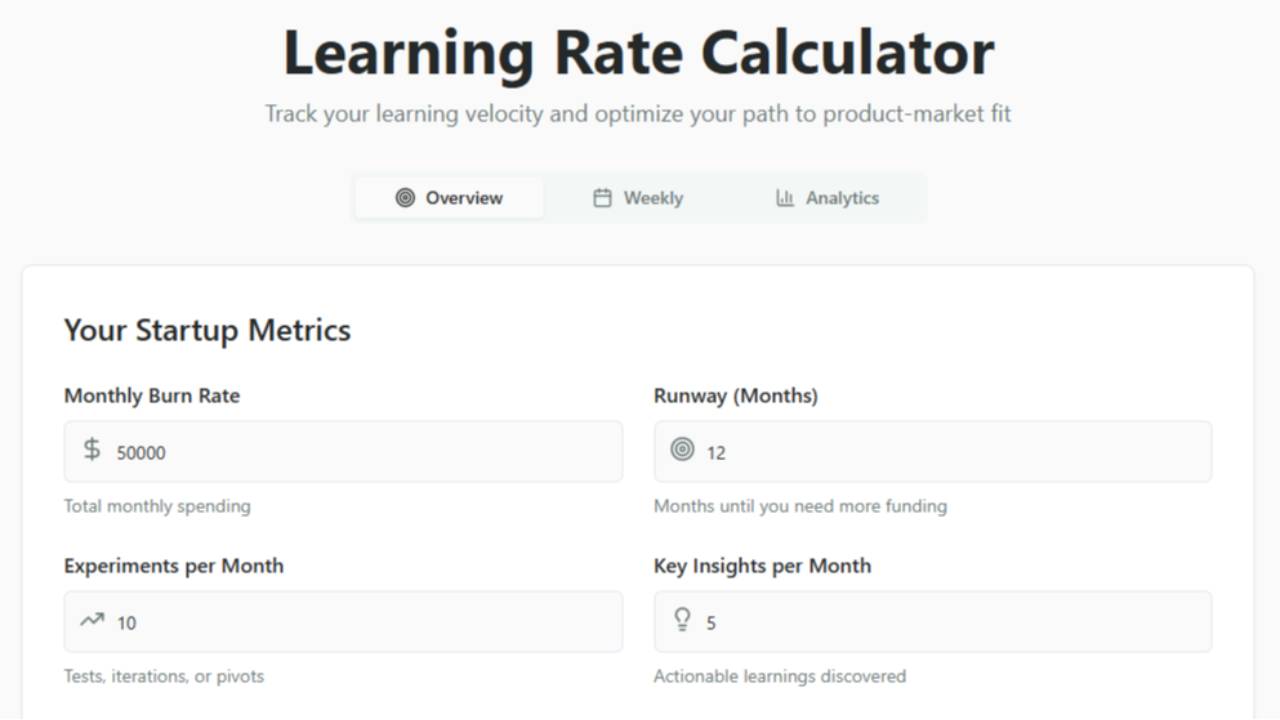The image size is (1280, 720).
Task: Switch to the Weekly tab
Action: click(639, 198)
